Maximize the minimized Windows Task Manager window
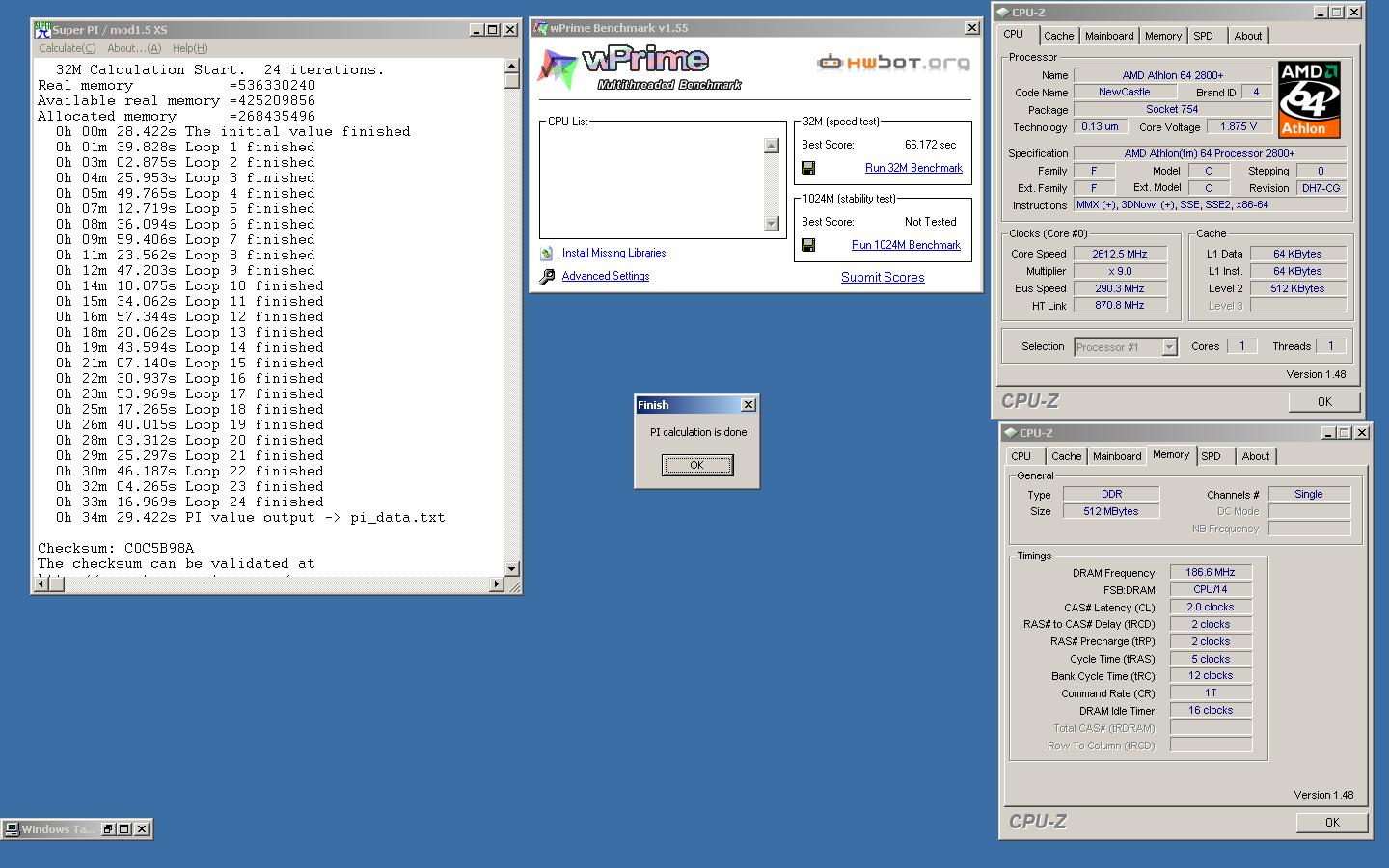This screenshot has width=1389, height=868. (124, 829)
